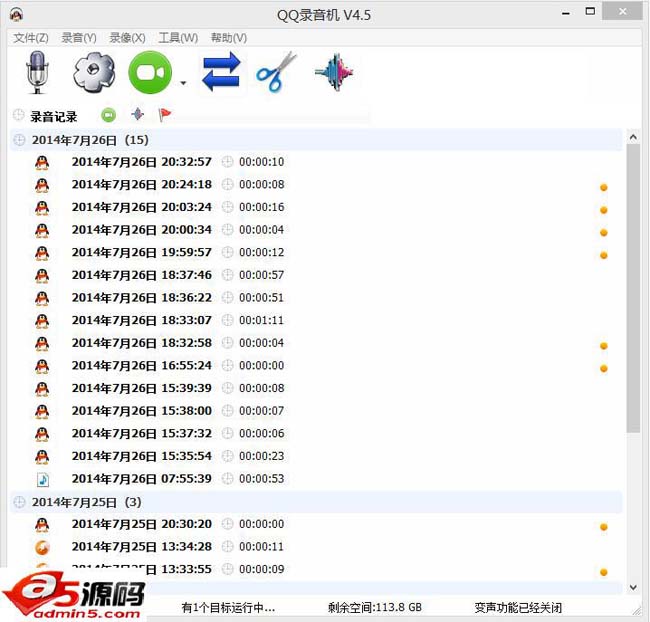Click the green video camera button
The width and height of the screenshot is (650, 622).
pyautogui.click(x=150, y=72)
